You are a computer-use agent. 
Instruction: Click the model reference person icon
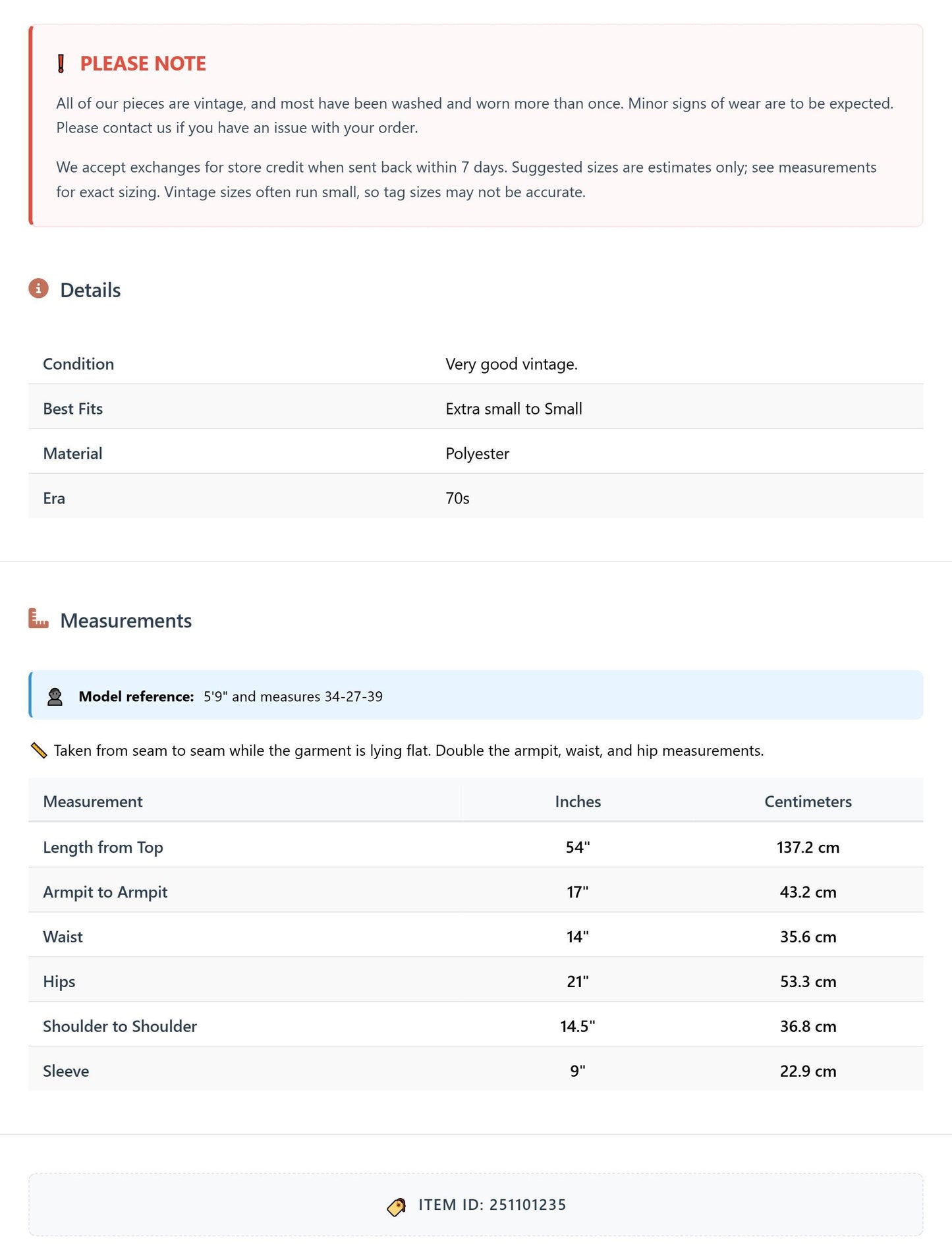55,697
